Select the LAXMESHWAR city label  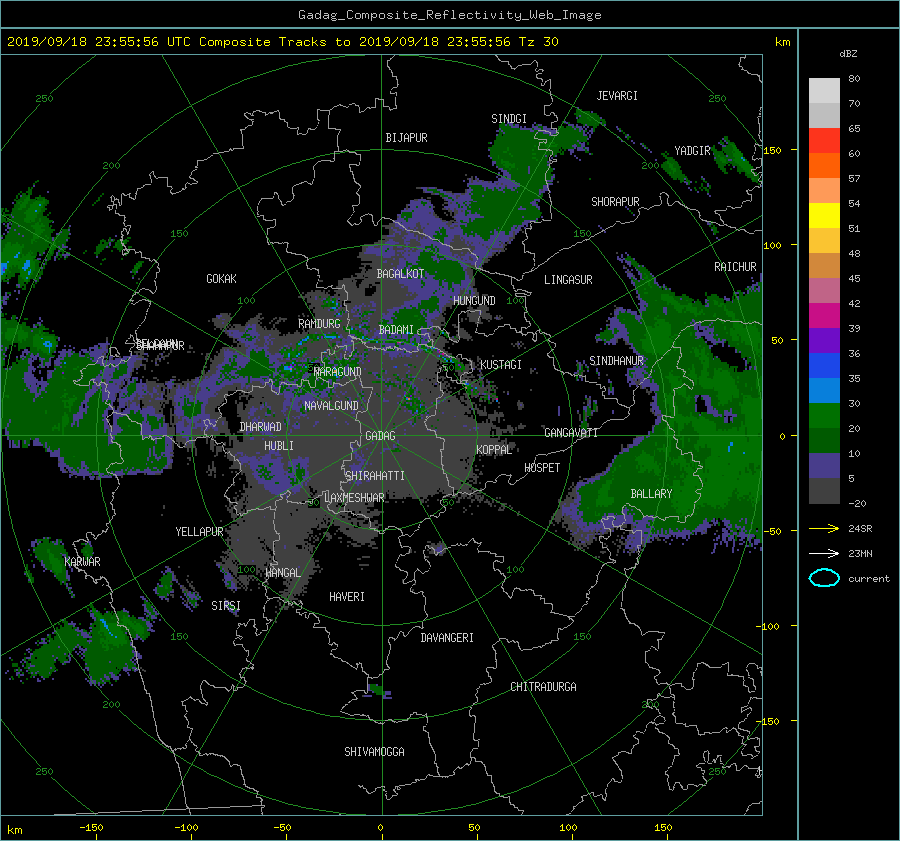click(354, 498)
